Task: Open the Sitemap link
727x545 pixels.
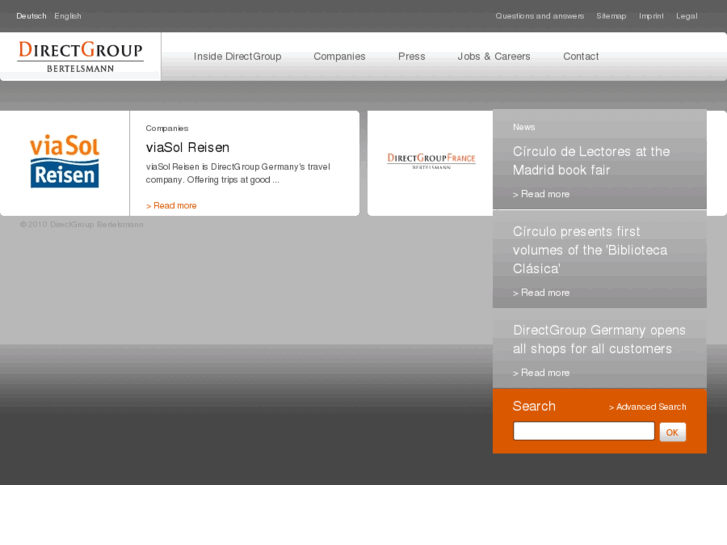Action: pos(611,16)
